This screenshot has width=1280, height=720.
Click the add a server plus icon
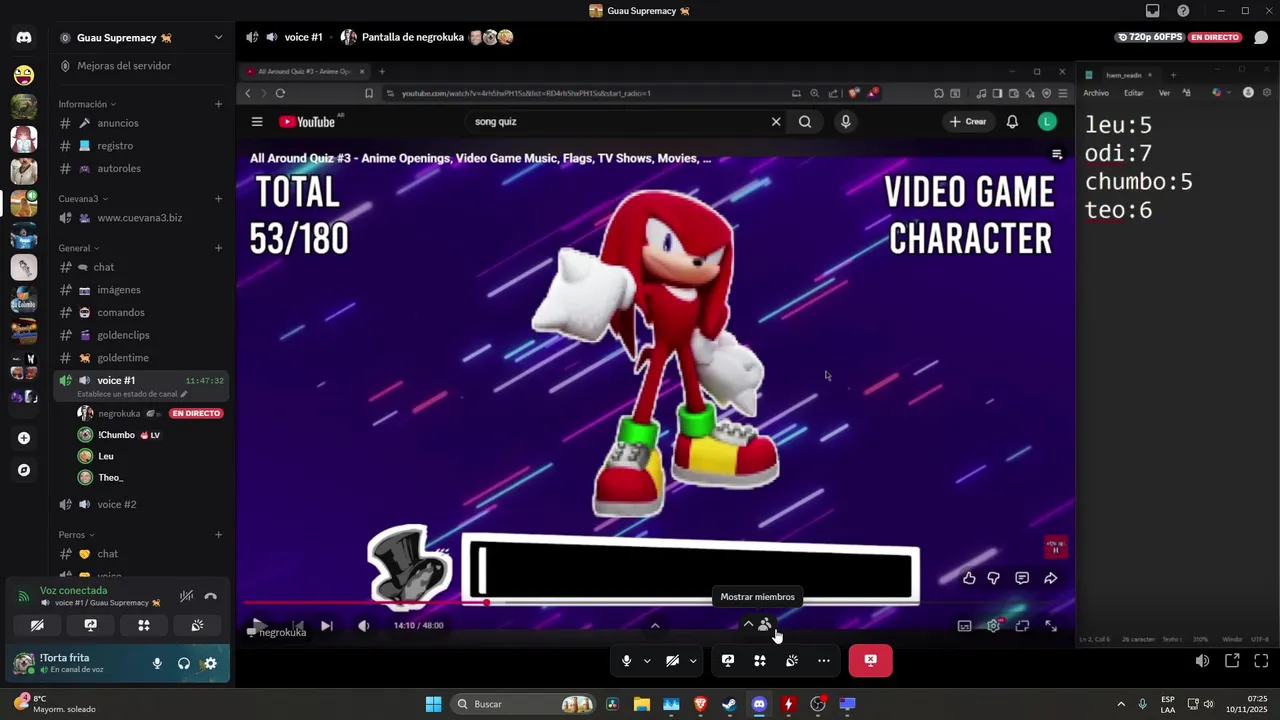pos(24,438)
